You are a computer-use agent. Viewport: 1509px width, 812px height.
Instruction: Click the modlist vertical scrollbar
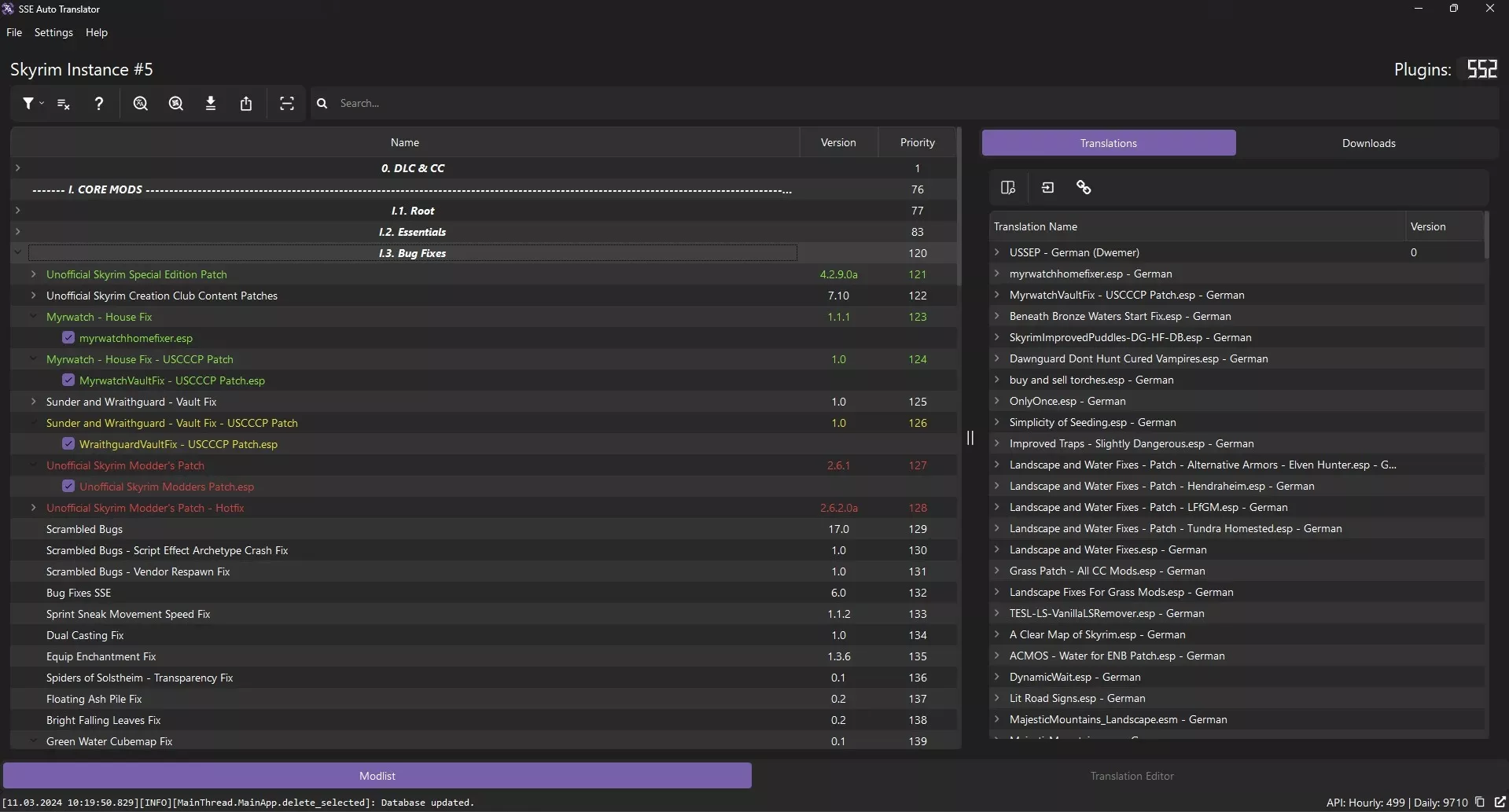[x=959, y=206]
